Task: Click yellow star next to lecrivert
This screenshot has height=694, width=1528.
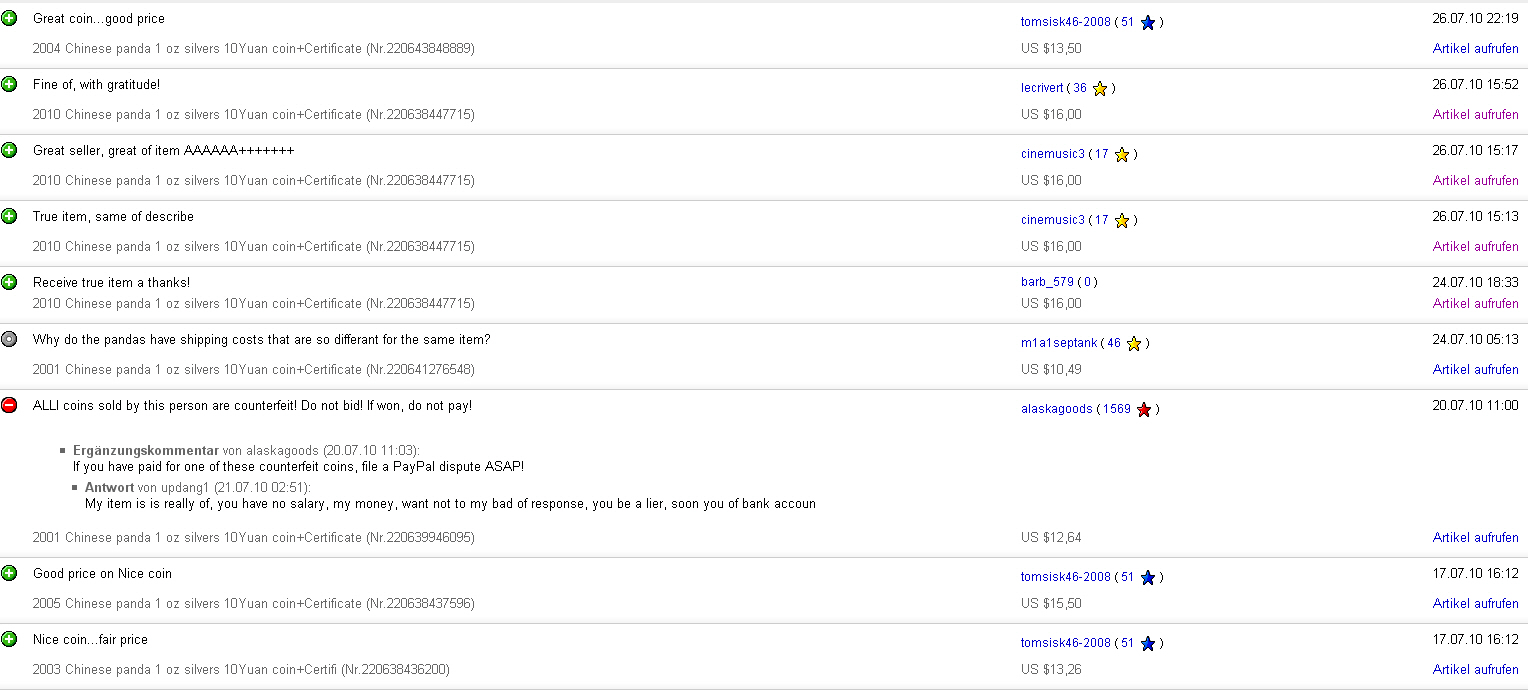Action: [x=1100, y=88]
